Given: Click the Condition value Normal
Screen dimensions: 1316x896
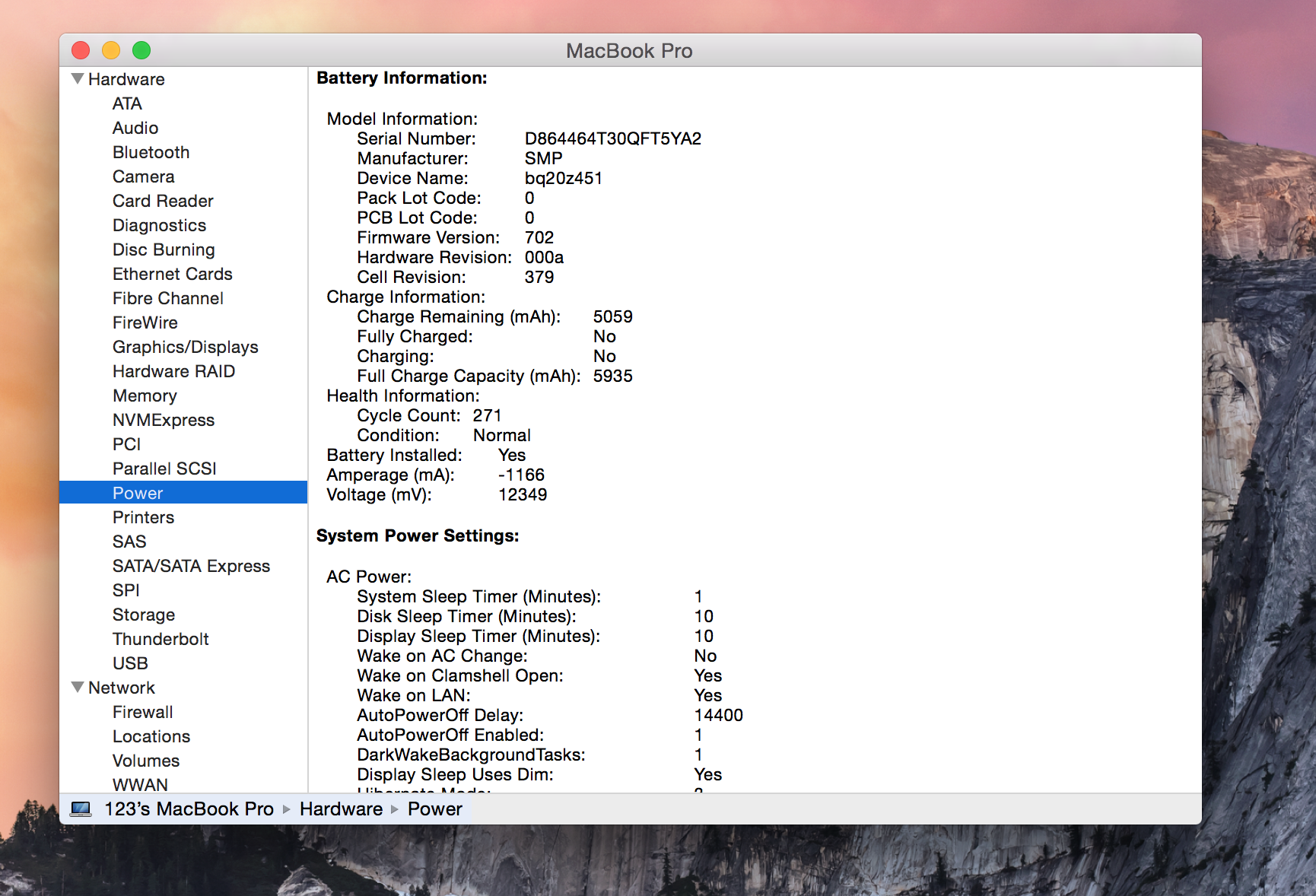Looking at the screenshot, I should pyautogui.click(x=502, y=435).
